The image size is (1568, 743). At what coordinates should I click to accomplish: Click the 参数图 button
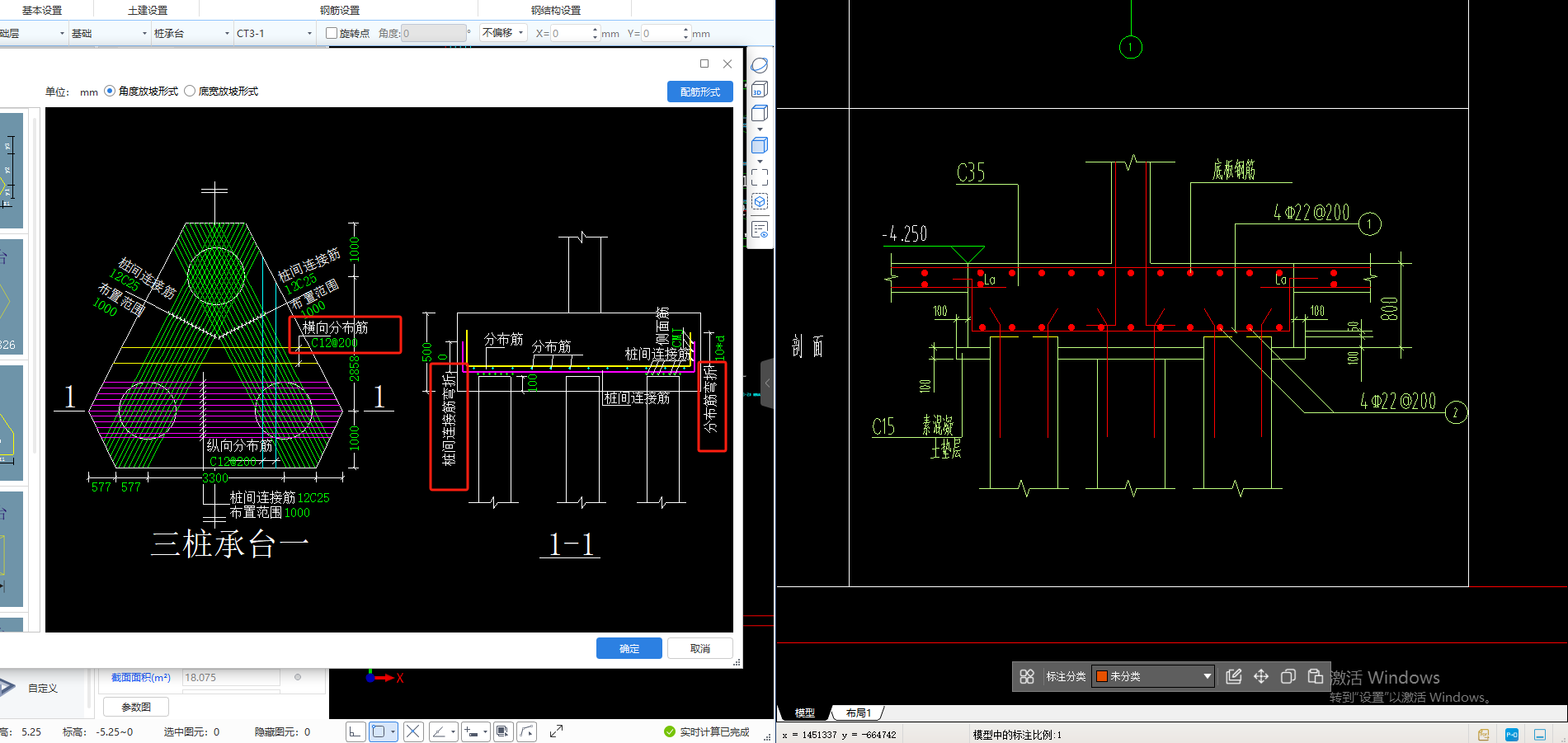[x=136, y=707]
